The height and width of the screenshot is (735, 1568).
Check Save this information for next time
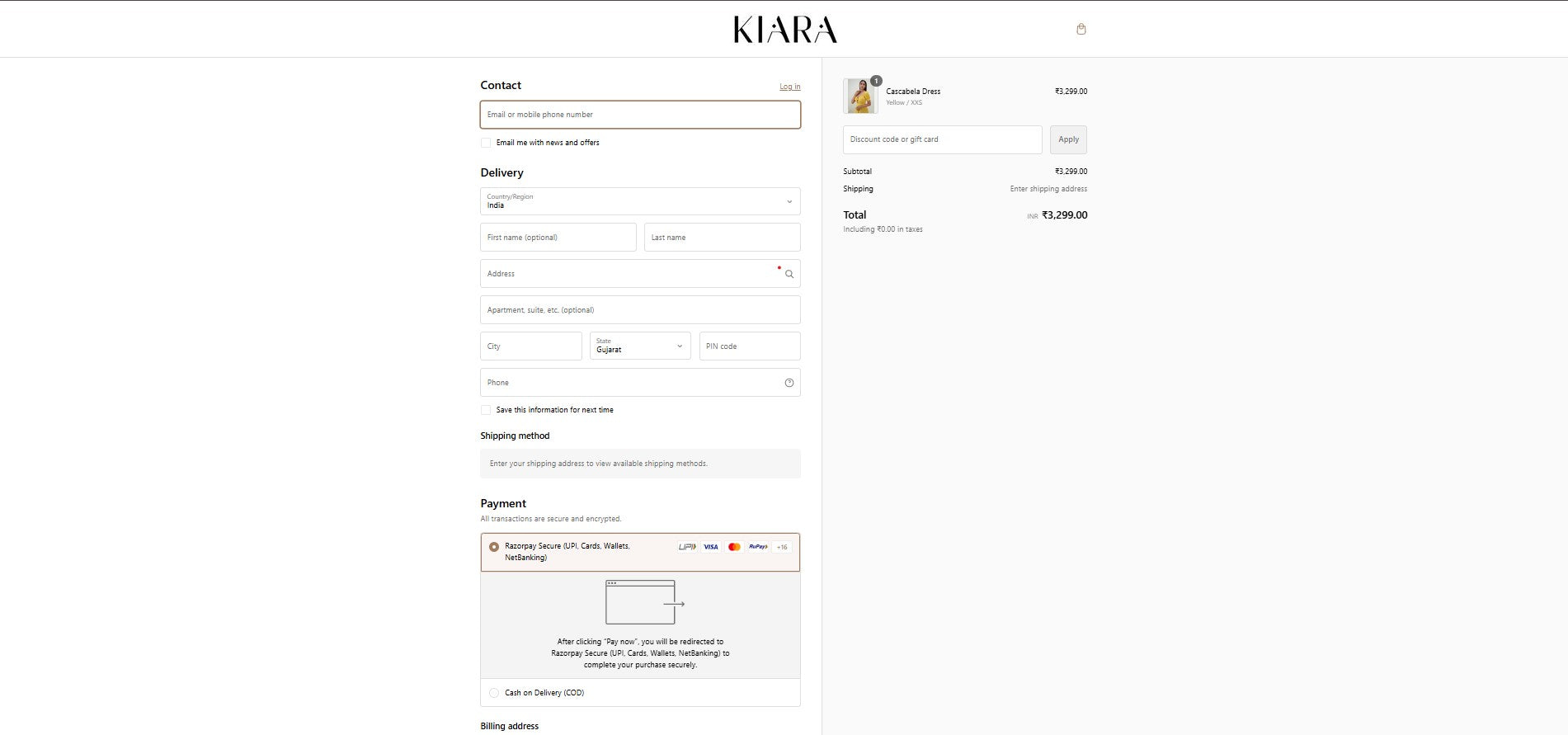pyautogui.click(x=486, y=410)
